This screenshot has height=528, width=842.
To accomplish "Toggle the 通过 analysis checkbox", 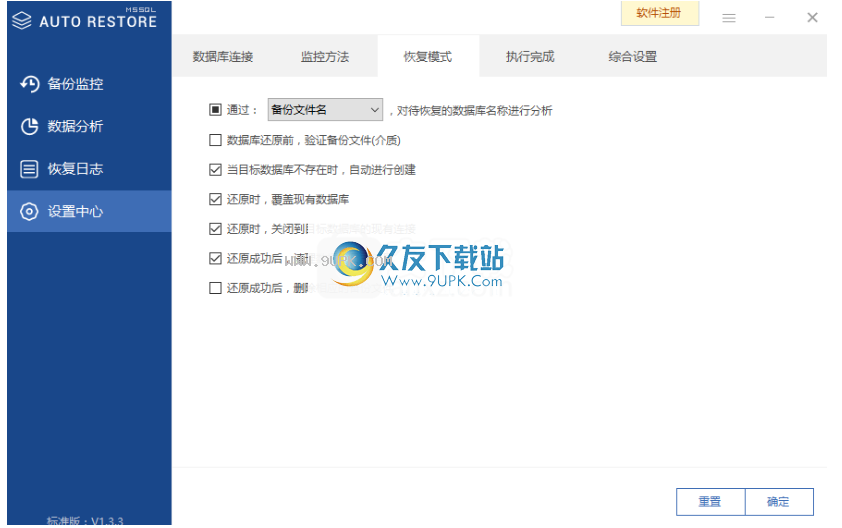I will (x=215, y=110).
